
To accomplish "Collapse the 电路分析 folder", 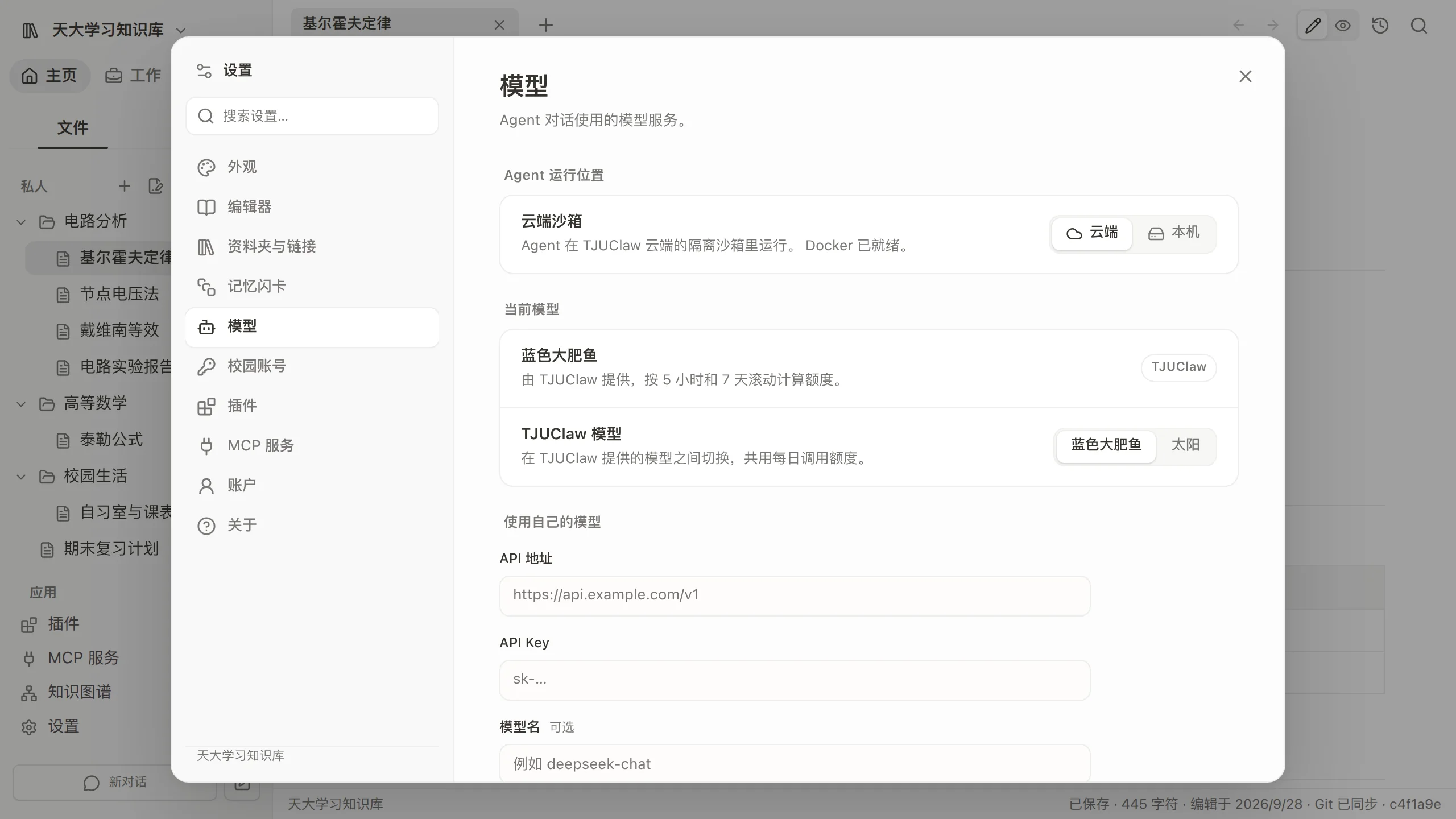I will [22, 222].
